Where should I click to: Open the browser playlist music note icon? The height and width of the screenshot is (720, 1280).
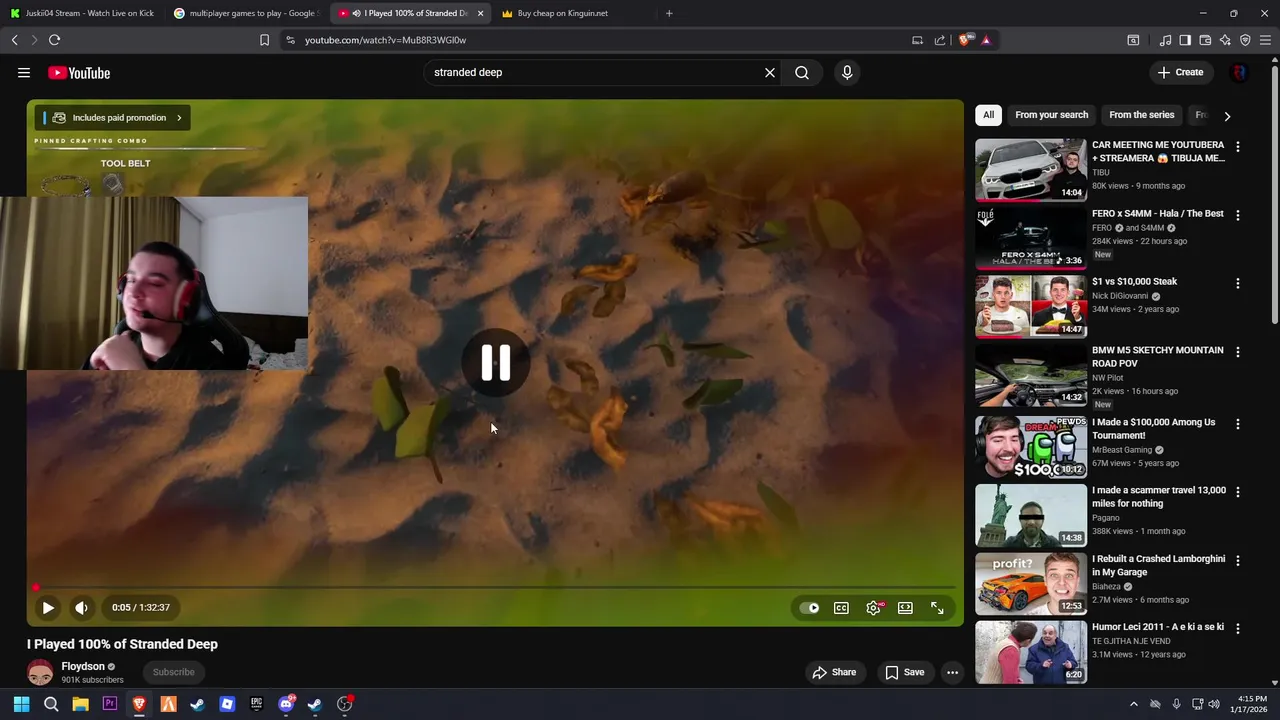[1165, 40]
